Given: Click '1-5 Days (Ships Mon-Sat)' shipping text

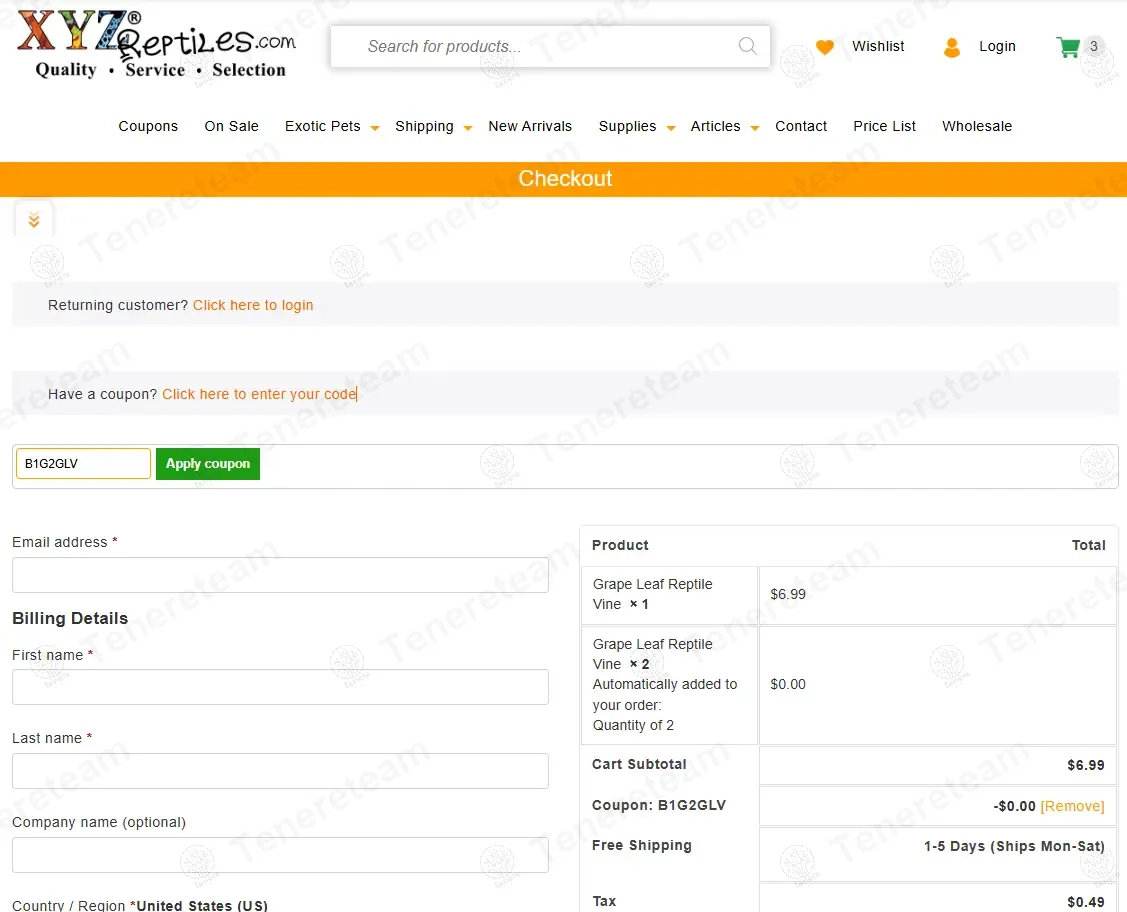Looking at the screenshot, I should click(x=1014, y=846).
